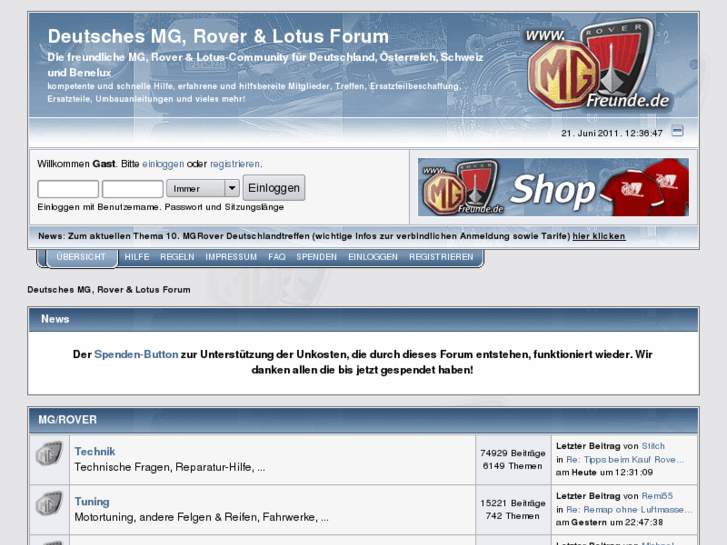Open the FAQ menu item
The height and width of the screenshot is (545, 727).
coord(277,257)
